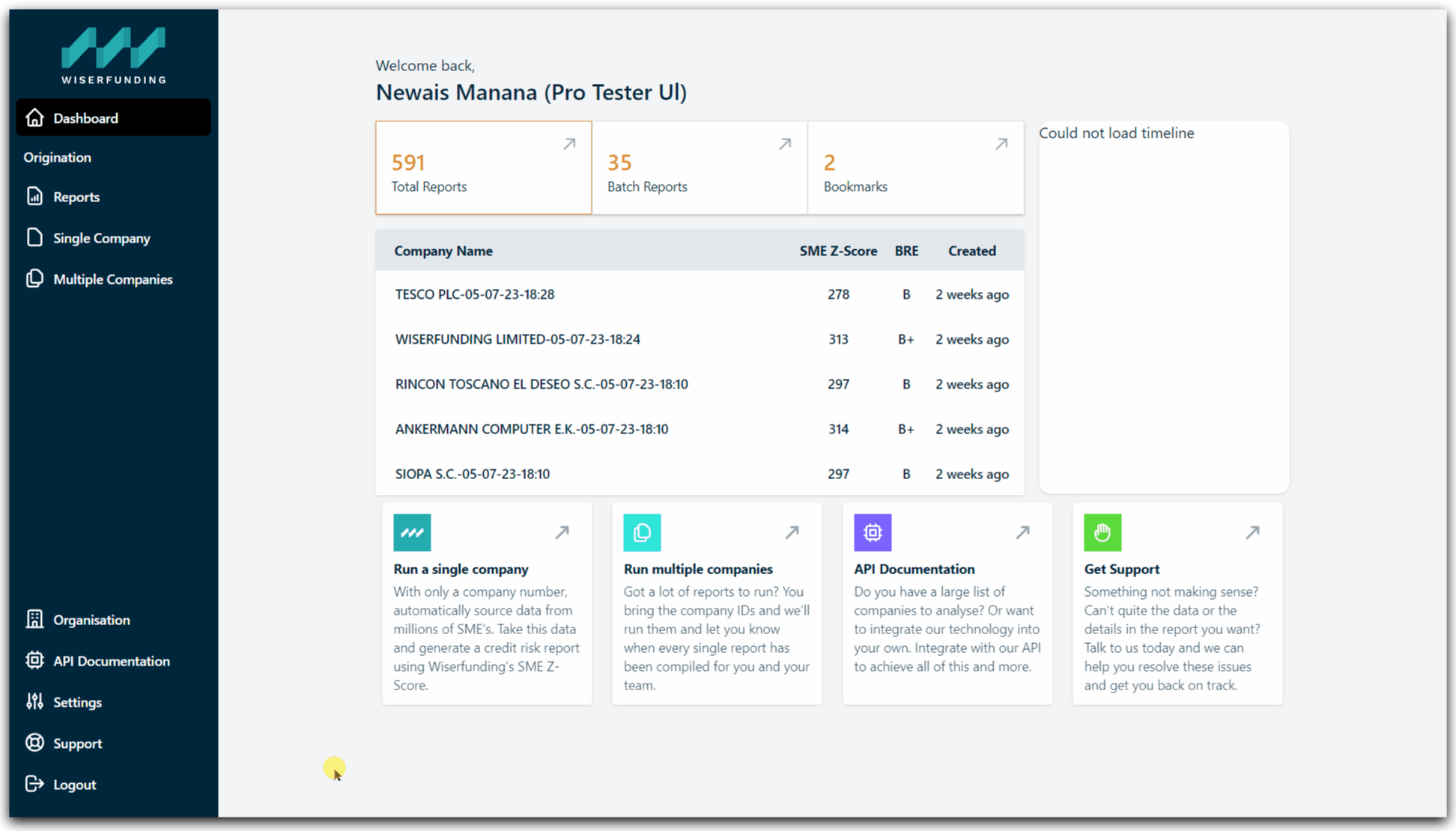Click the teal Run a single company icon
Screen dimensions: 1456x831
(x=412, y=532)
